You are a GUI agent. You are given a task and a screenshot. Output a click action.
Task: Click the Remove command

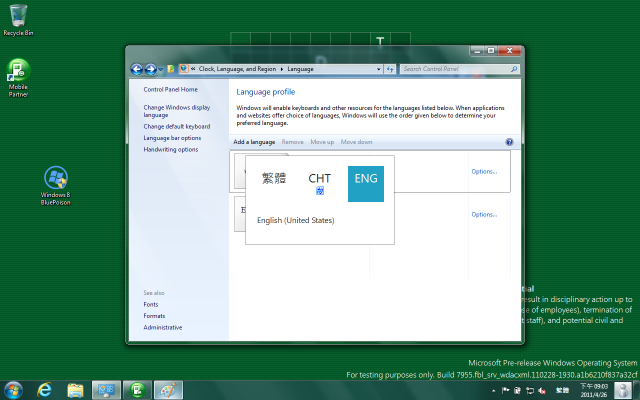292,142
